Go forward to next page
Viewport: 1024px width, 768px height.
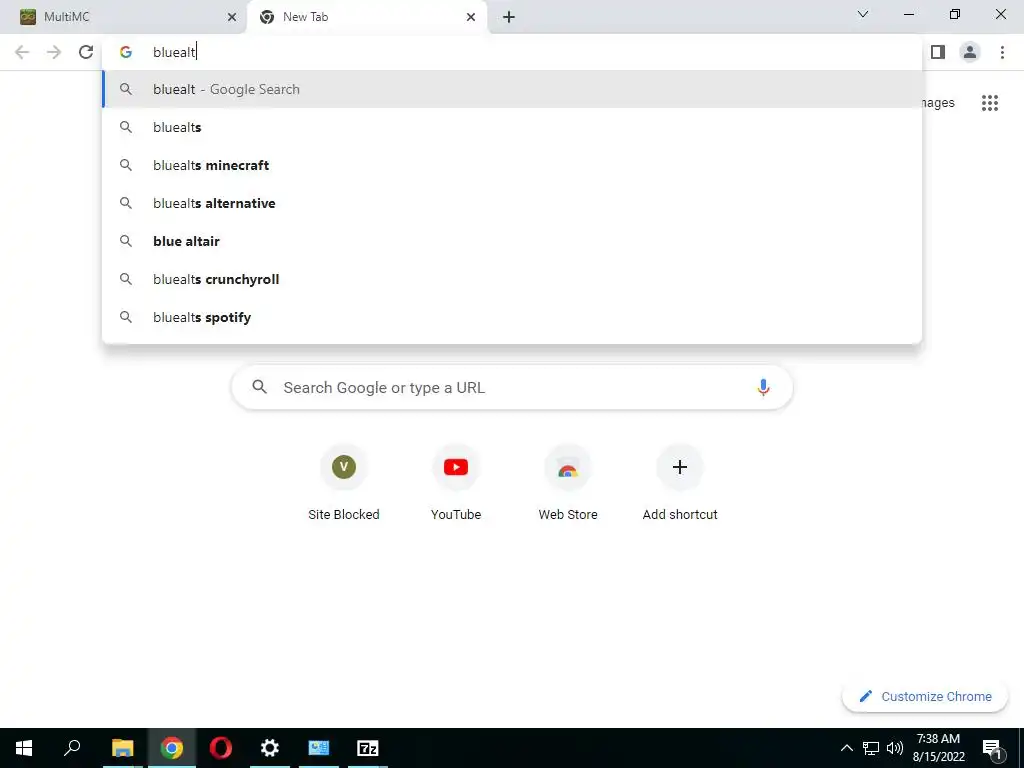point(54,52)
